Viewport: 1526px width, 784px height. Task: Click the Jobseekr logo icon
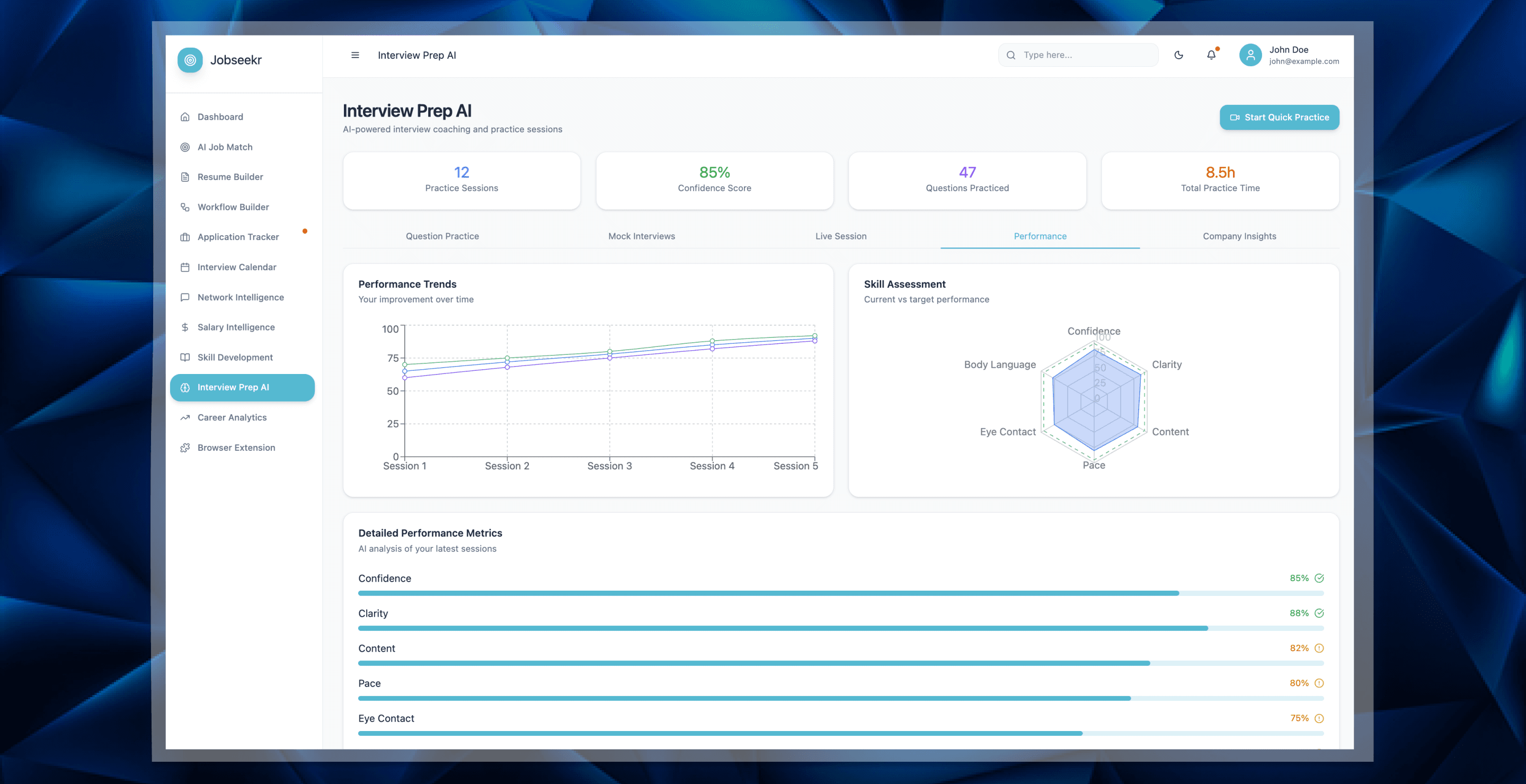[x=190, y=60]
